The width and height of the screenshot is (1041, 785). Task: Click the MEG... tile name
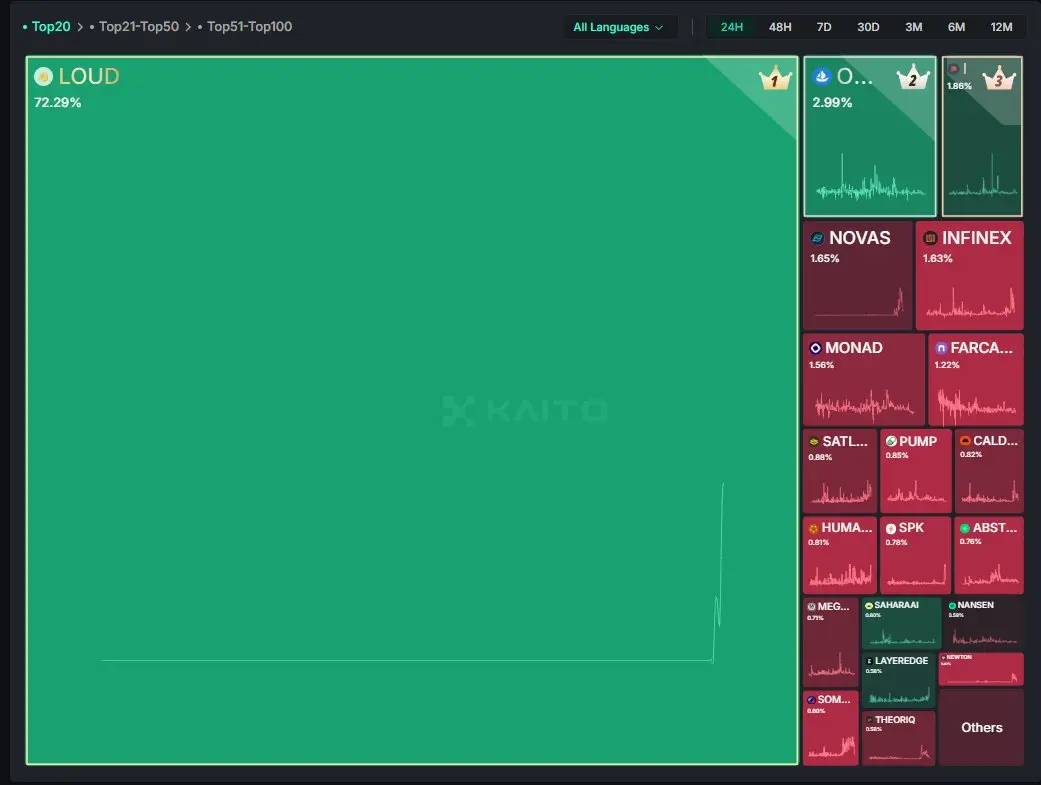point(833,606)
